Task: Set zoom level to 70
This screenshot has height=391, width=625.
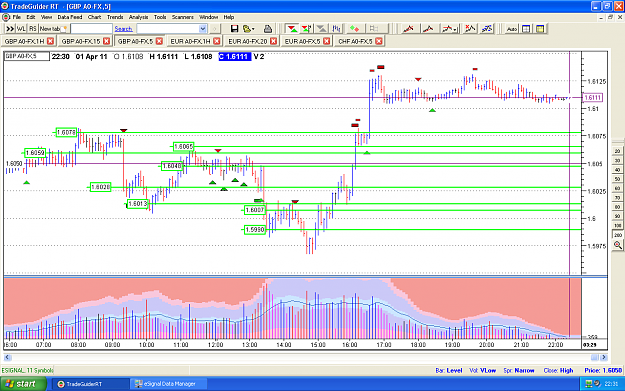Action: (617, 198)
